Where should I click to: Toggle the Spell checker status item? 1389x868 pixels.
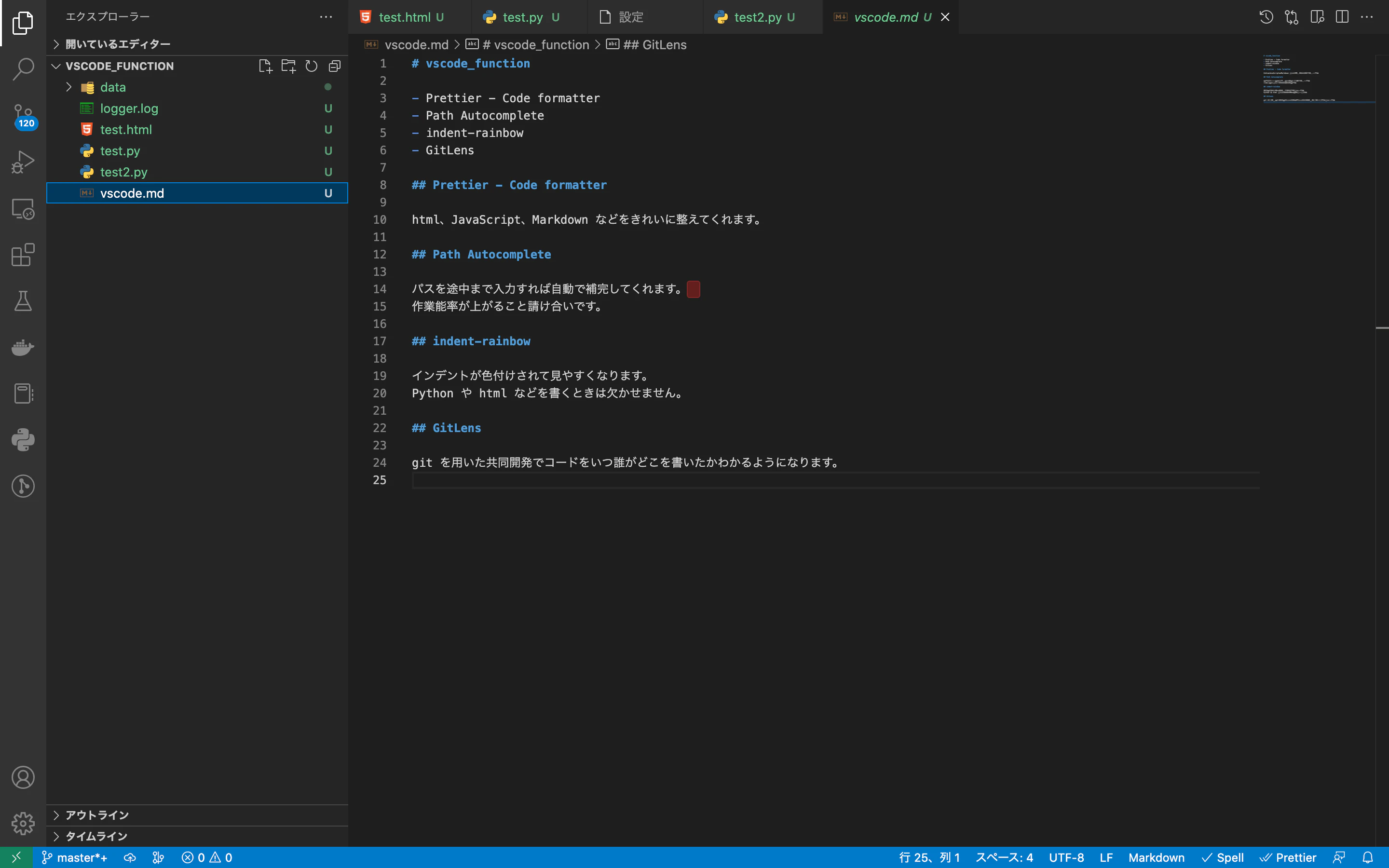[1223, 858]
